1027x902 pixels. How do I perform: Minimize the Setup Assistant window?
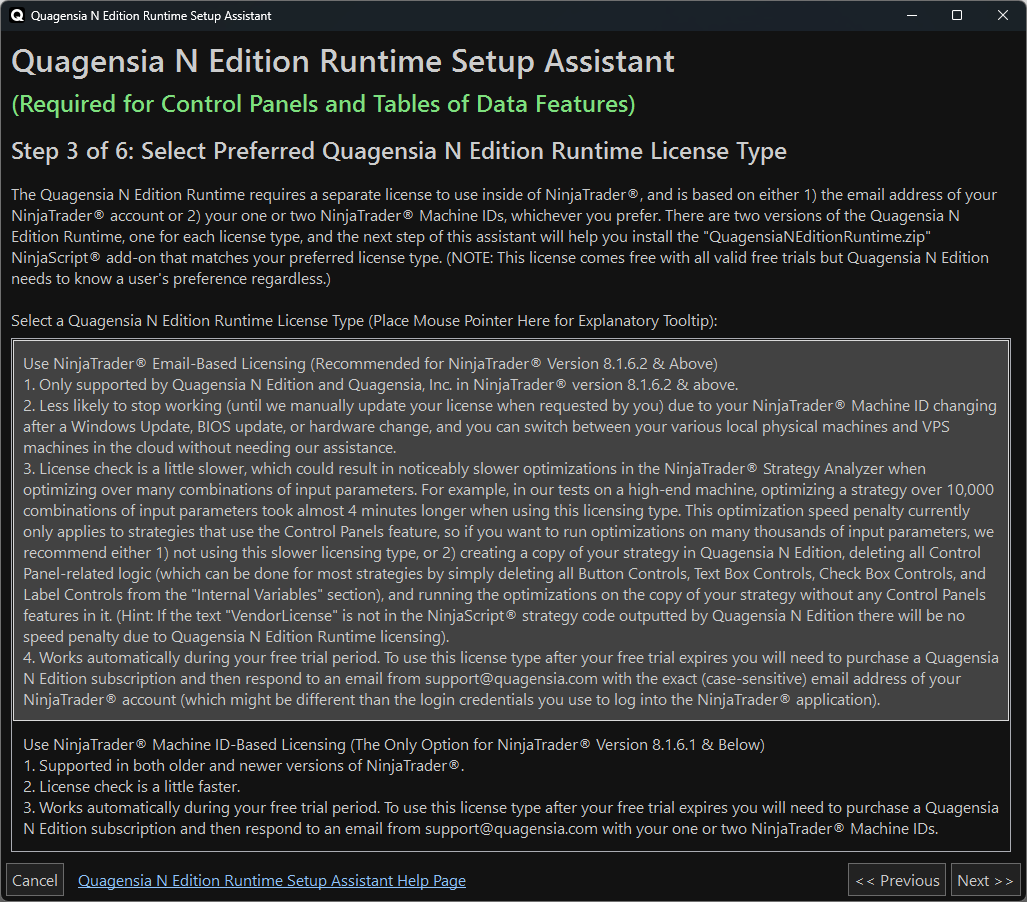[x=912, y=15]
